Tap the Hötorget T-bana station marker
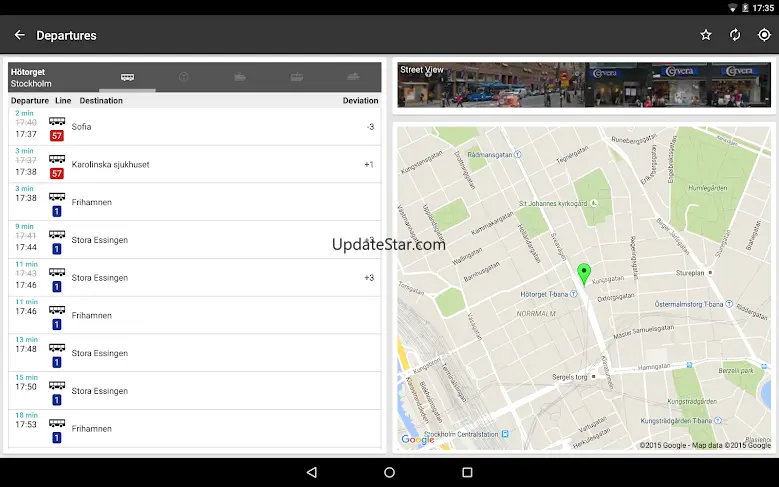 [573, 294]
